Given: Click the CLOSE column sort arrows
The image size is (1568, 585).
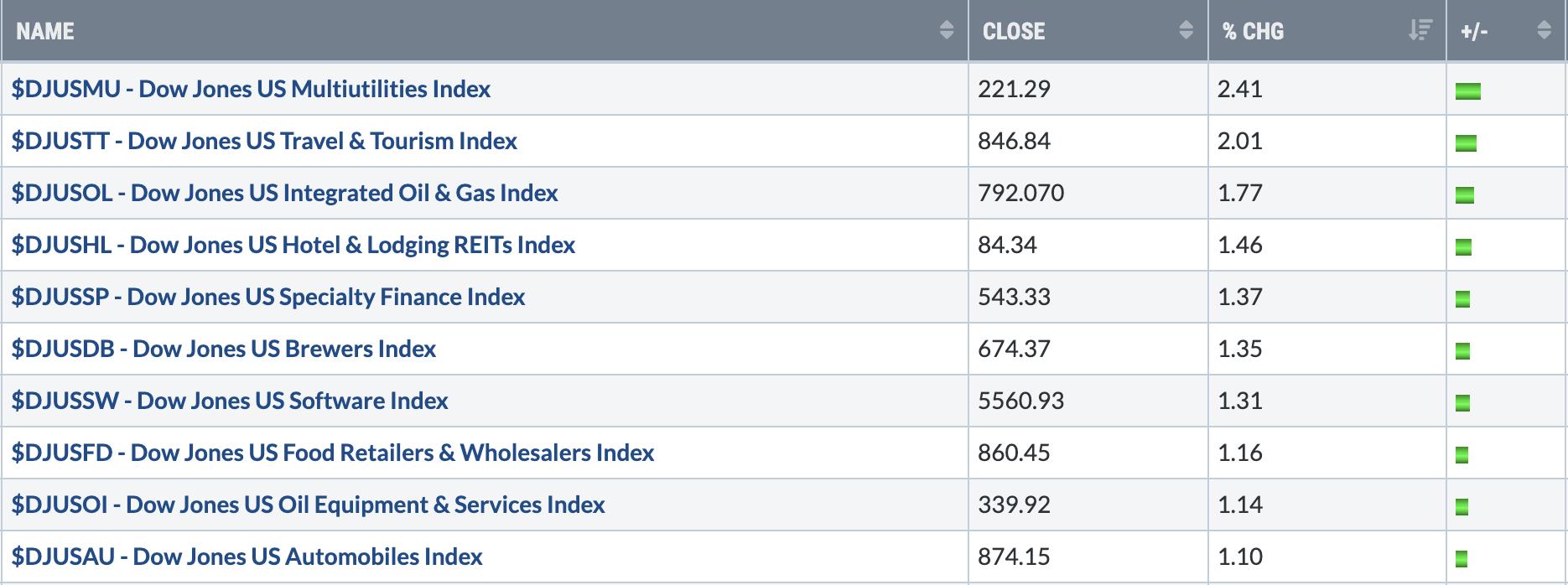Looking at the screenshot, I should 1186,31.
